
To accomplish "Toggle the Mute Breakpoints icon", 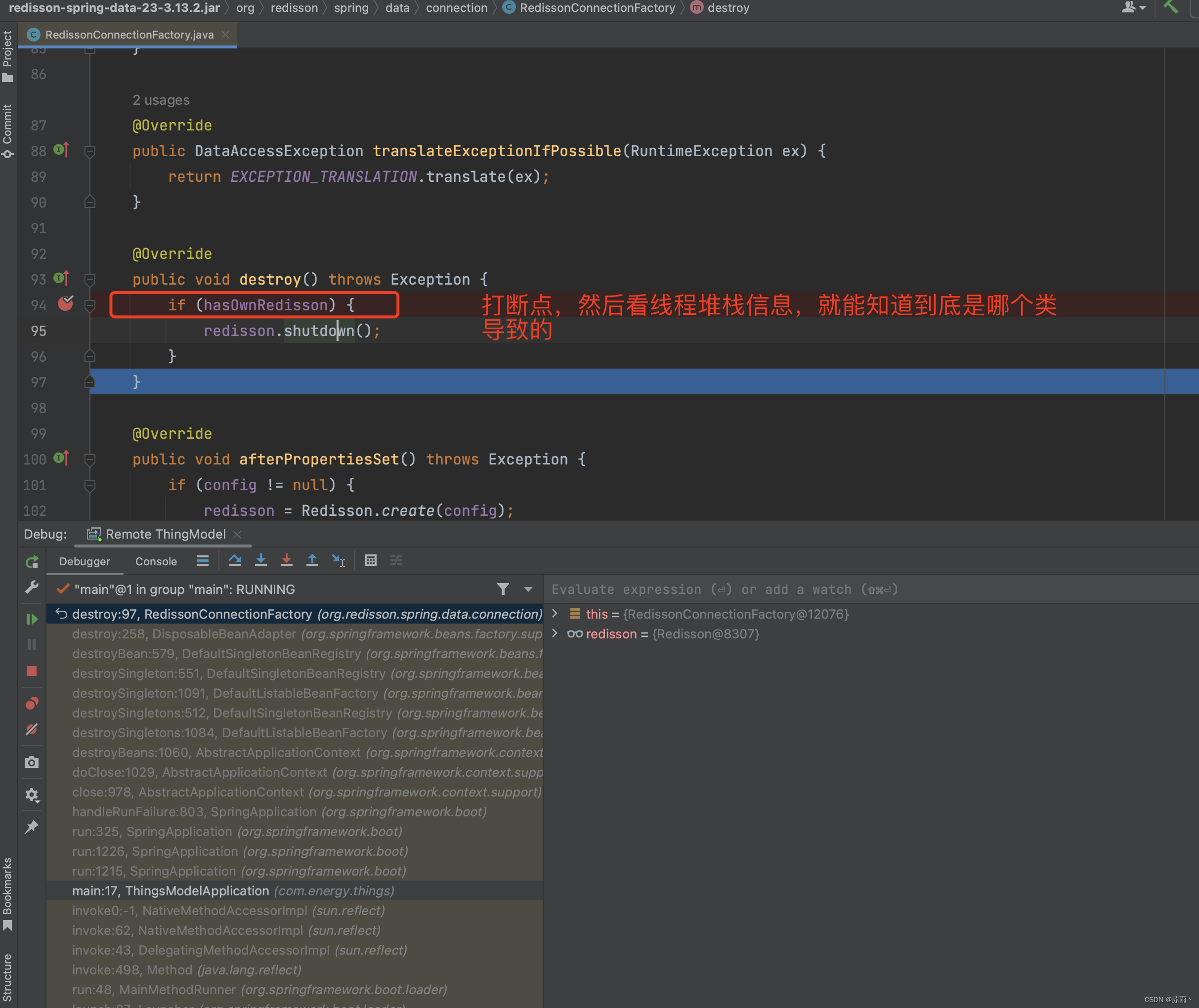I will click(x=32, y=730).
